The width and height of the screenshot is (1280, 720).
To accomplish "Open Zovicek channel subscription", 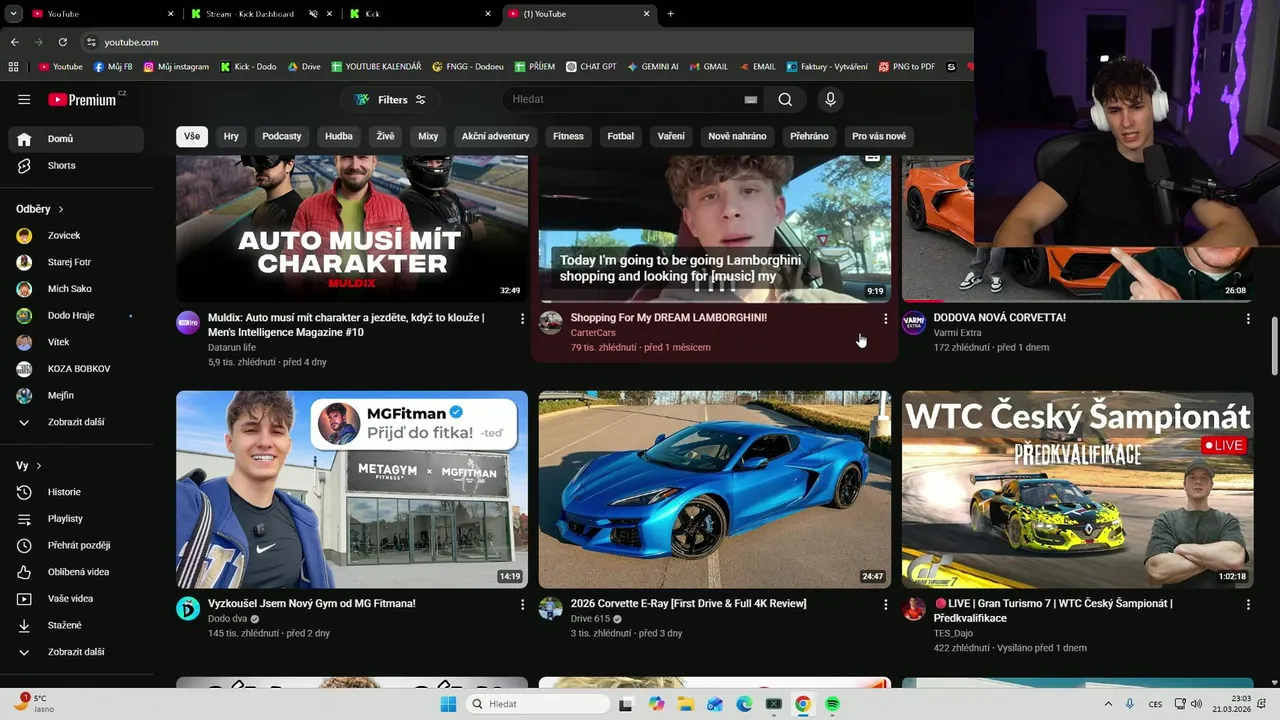I will [76, 235].
